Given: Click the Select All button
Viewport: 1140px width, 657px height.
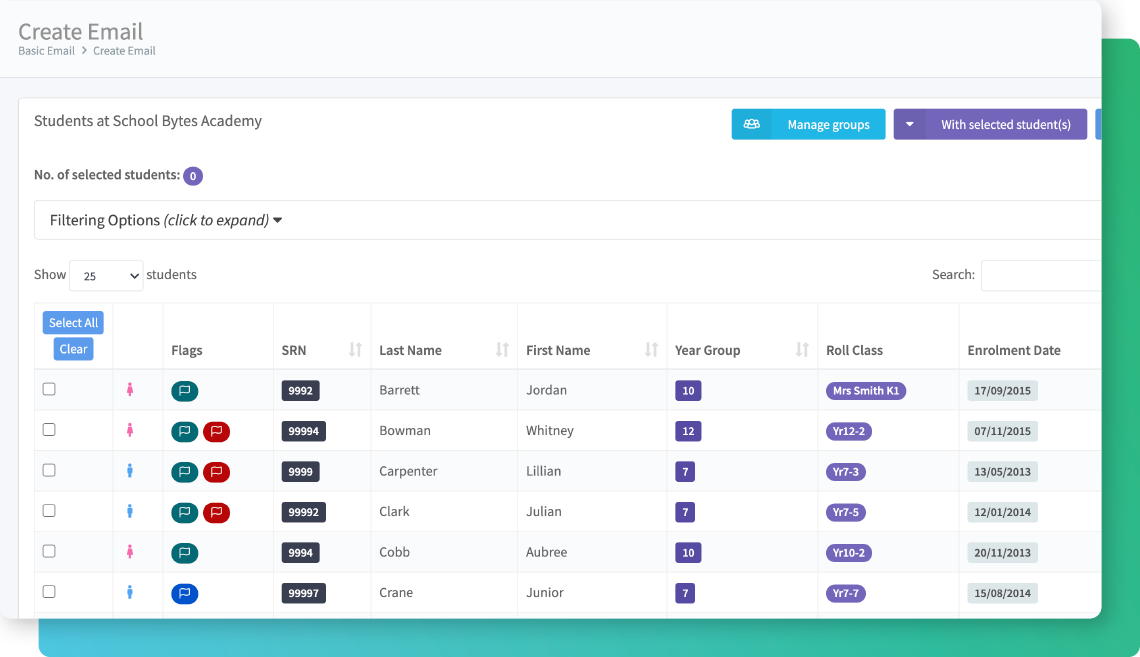Looking at the screenshot, I should pyautogui.click(x=73, y=323).
